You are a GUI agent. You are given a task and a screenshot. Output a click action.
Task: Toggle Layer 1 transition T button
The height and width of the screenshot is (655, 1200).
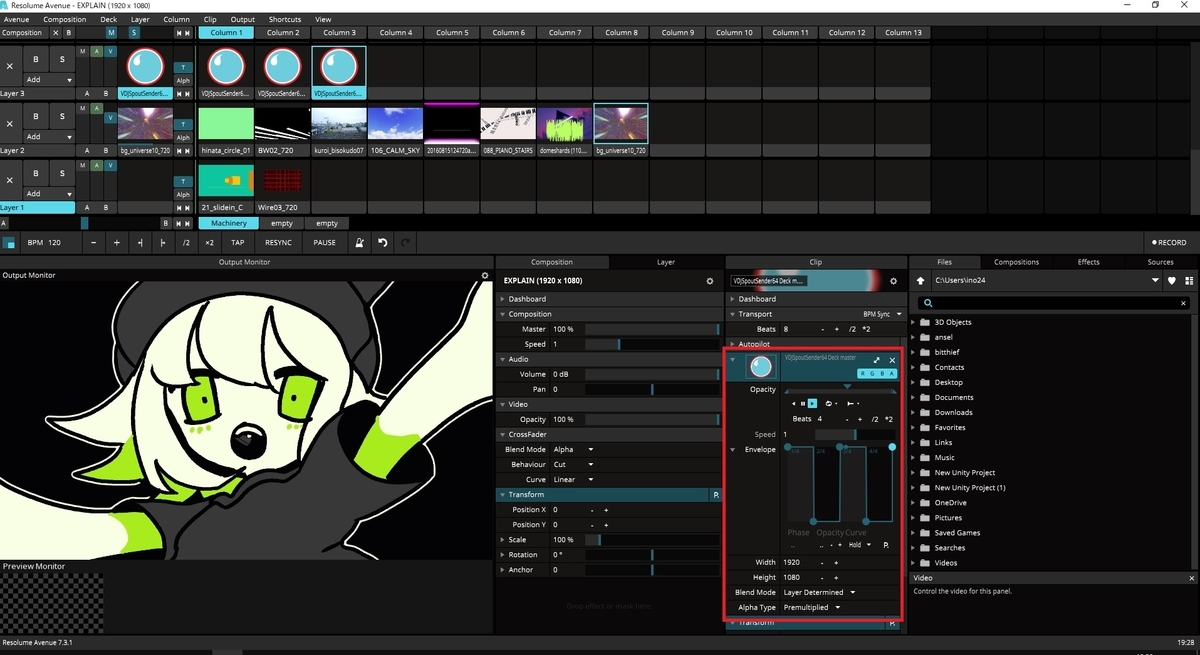point(183,182)
